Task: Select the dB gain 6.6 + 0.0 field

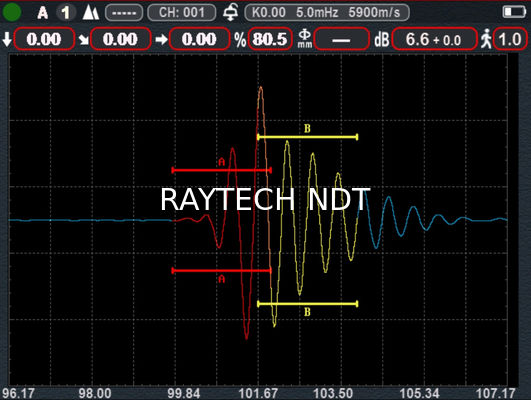Action: [434, 39]
